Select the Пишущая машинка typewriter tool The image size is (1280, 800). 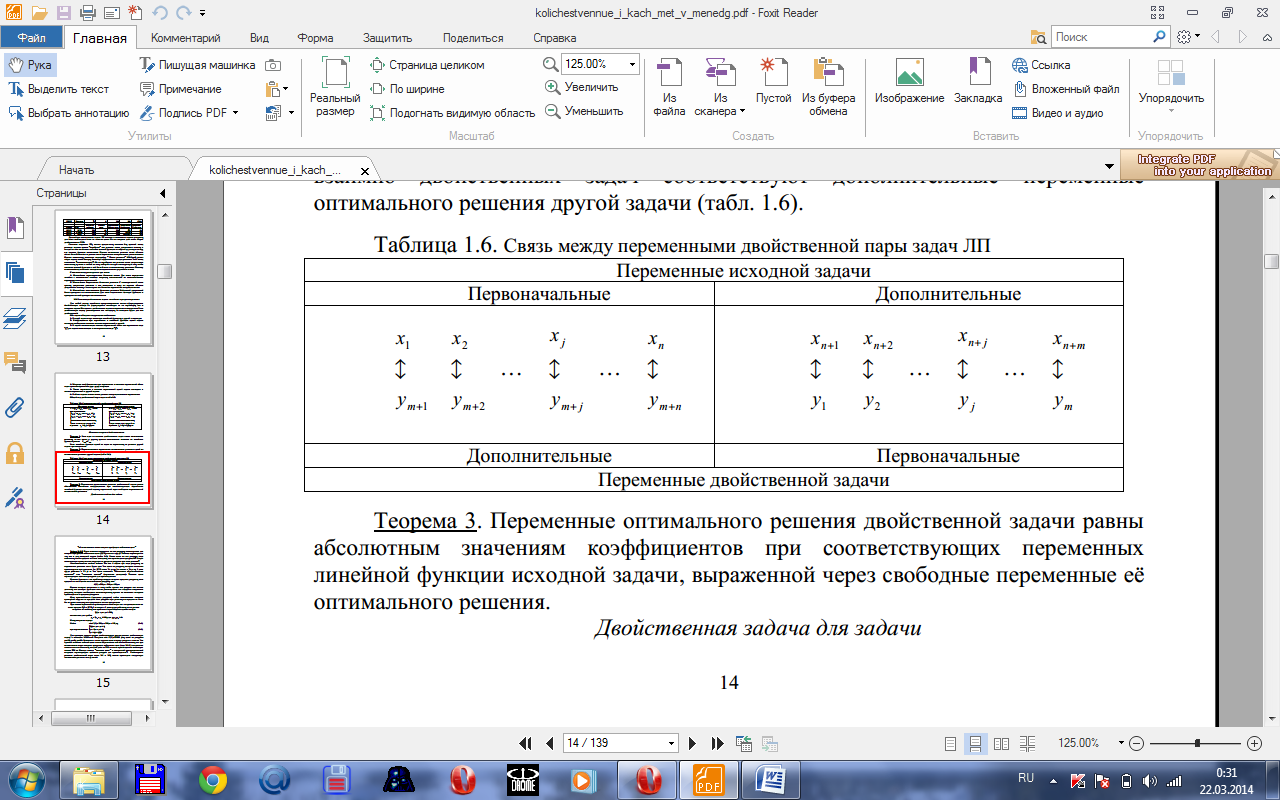click(196, 64)
